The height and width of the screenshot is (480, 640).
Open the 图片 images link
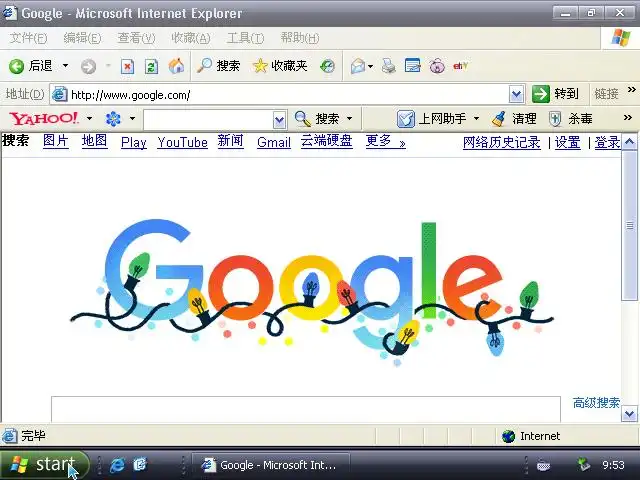click(x=56, y=141)
